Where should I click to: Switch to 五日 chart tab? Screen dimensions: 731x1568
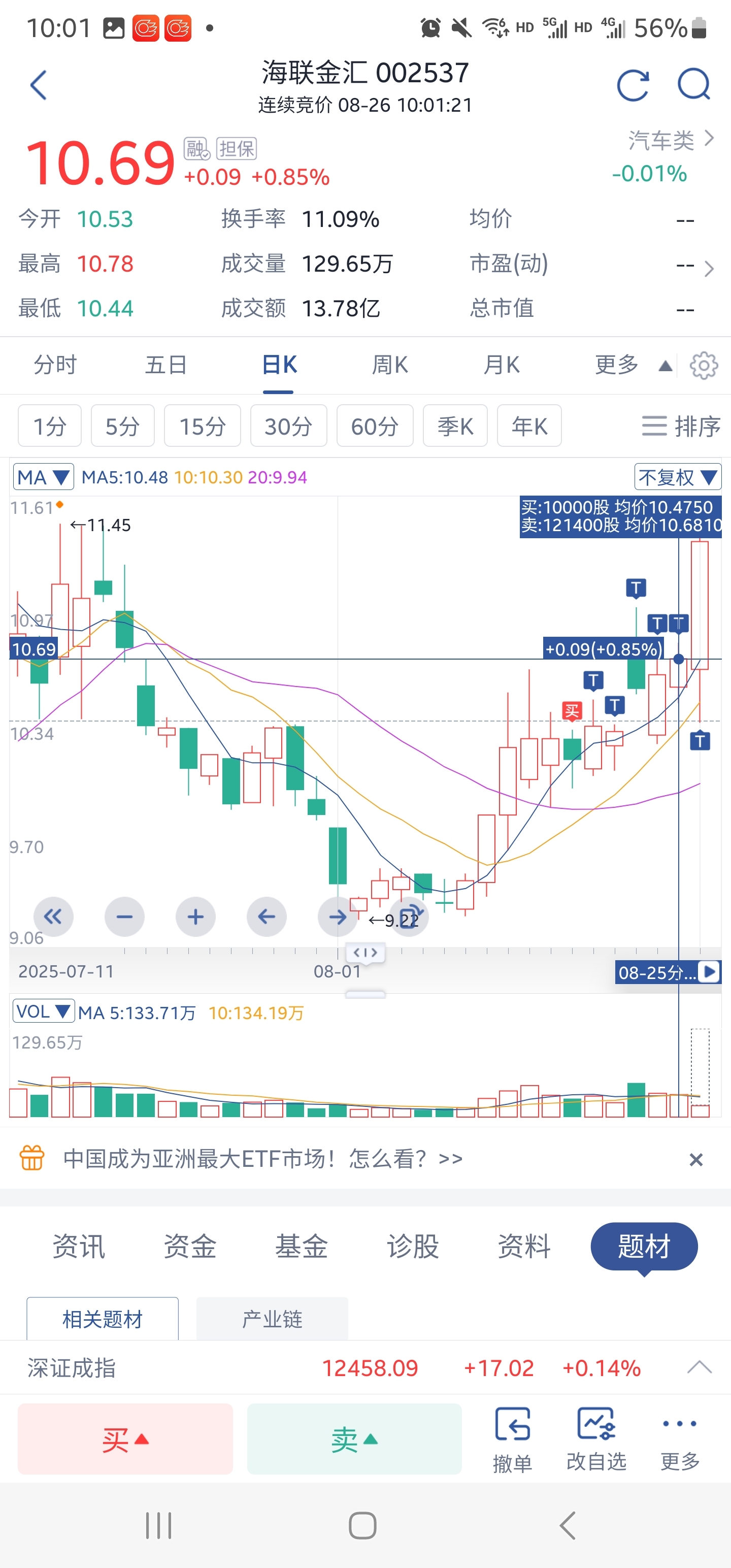coord(166,365)
